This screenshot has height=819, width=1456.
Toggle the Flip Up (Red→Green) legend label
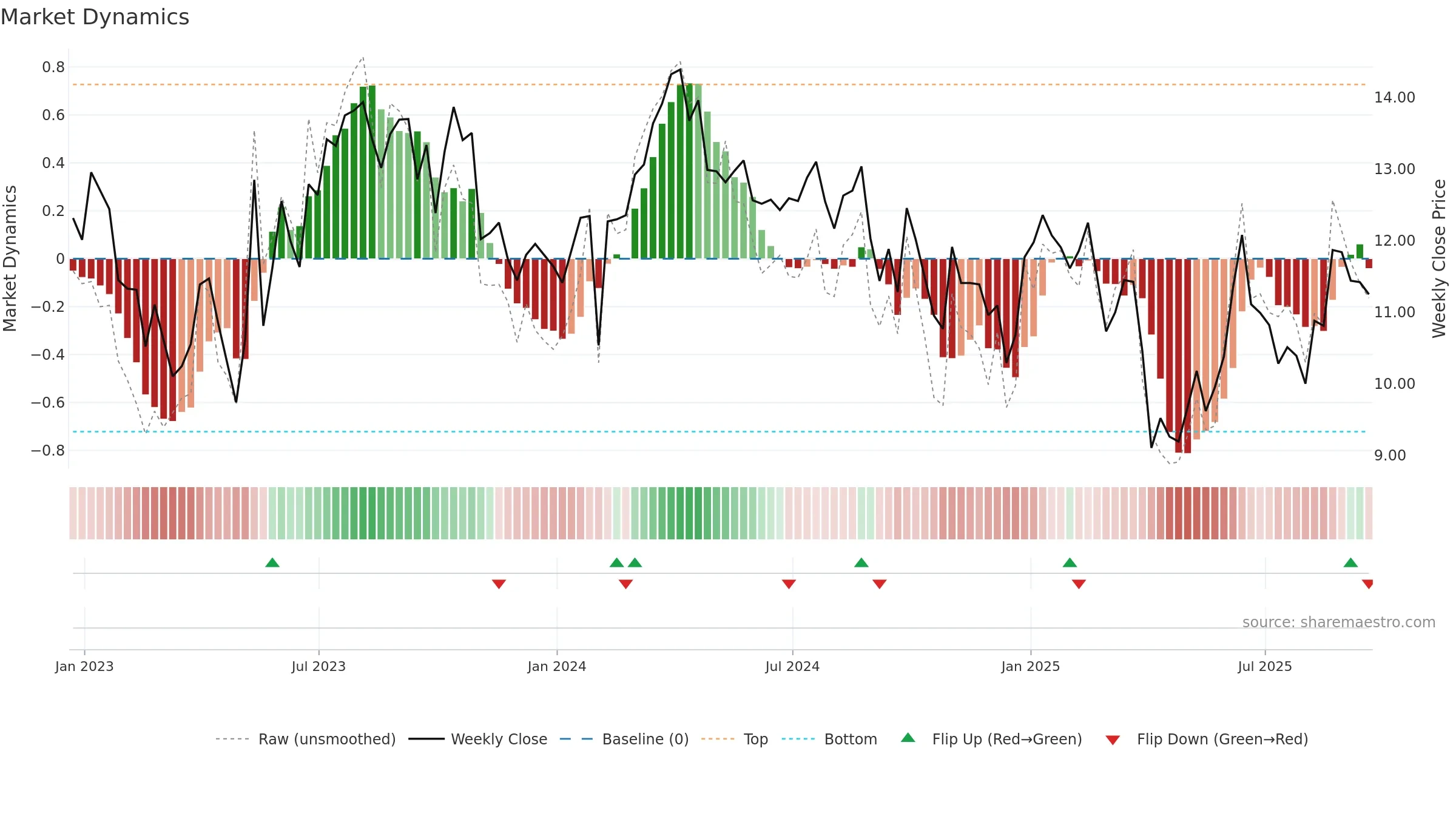1007,739
